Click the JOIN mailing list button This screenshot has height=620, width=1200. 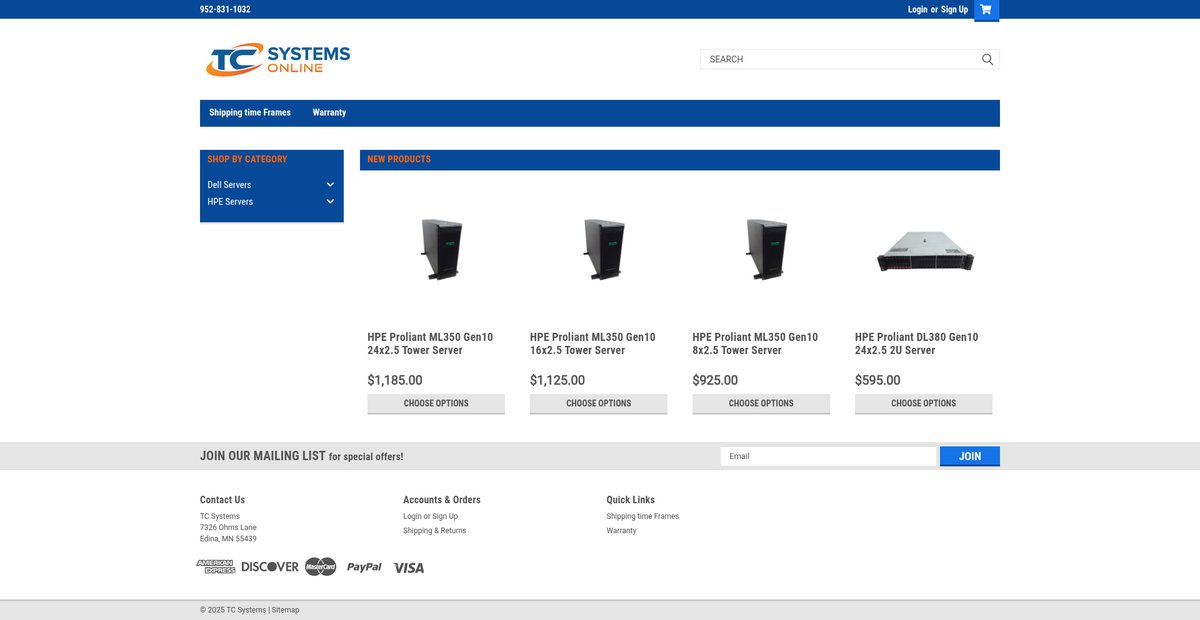click(x=970, y=456)
